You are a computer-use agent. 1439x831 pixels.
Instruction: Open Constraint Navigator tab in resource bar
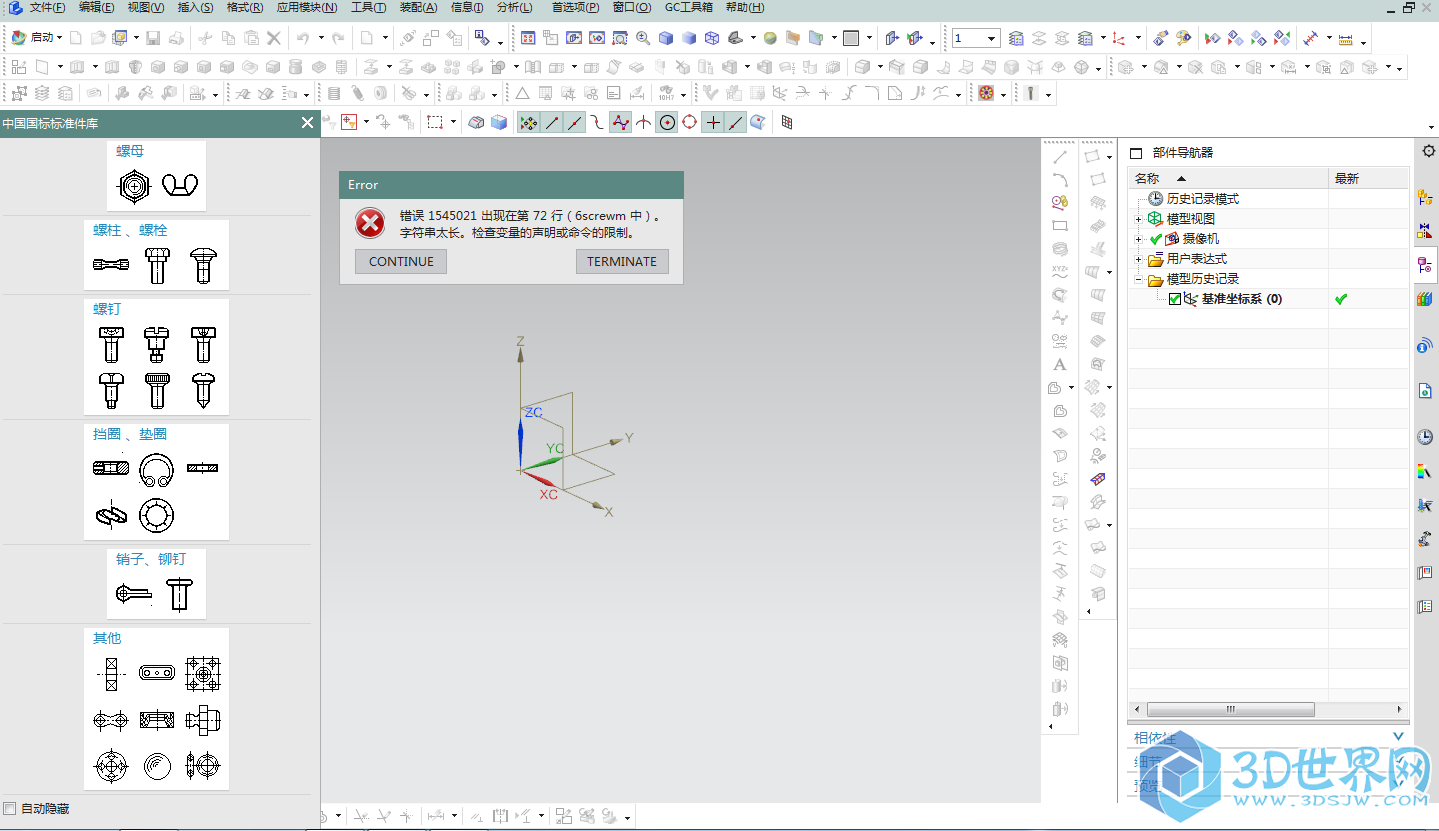coord(1425,233)
